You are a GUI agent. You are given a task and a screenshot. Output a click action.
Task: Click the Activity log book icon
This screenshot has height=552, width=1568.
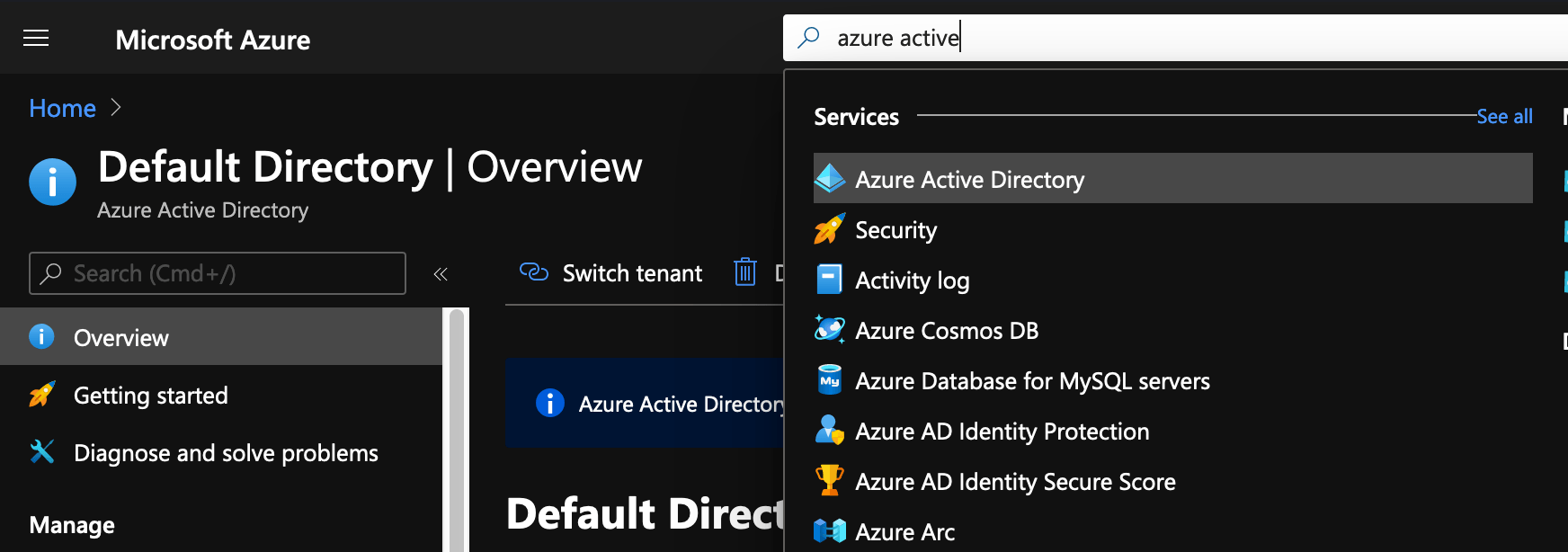click(x=829, y=280)
